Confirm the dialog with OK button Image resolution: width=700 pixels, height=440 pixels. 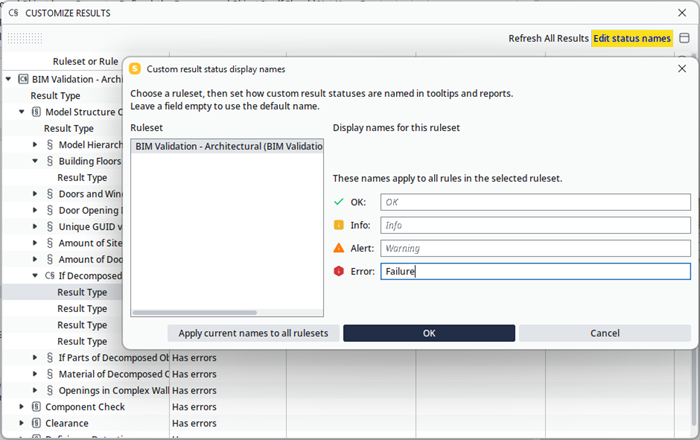pos(429,333)
